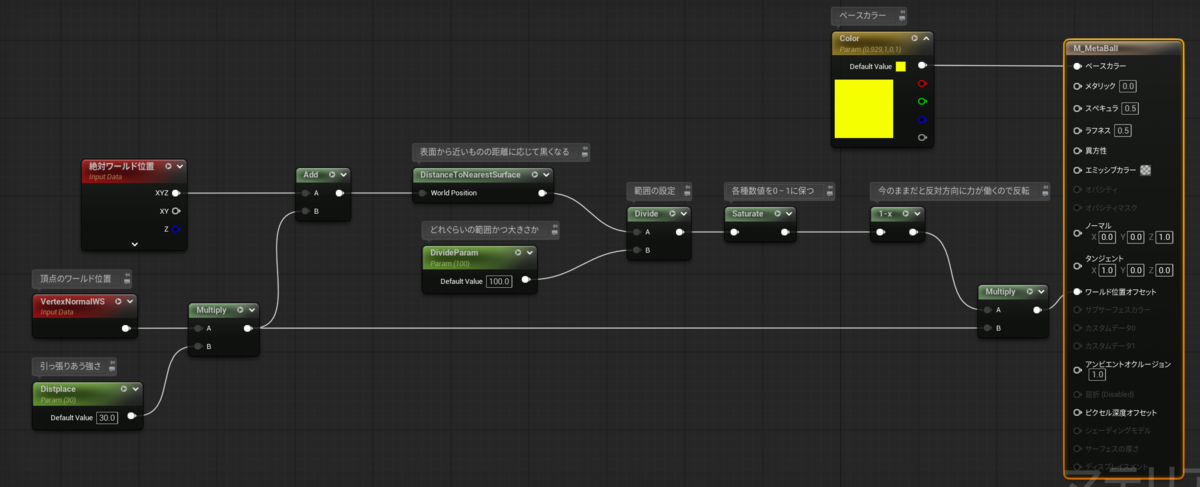This screenshot has width=1200, height=487.
Task: Open the chevron on the 1-x node
Action: (x=919, y=214)
